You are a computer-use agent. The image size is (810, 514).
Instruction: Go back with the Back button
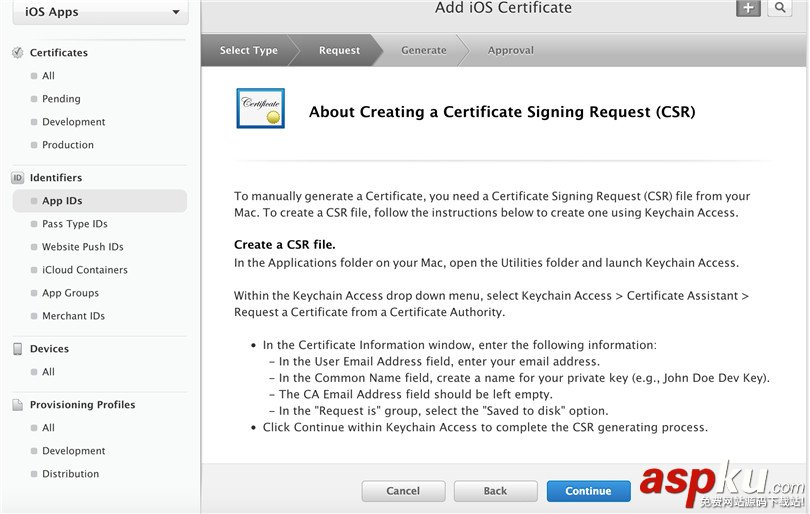[495, 491]
